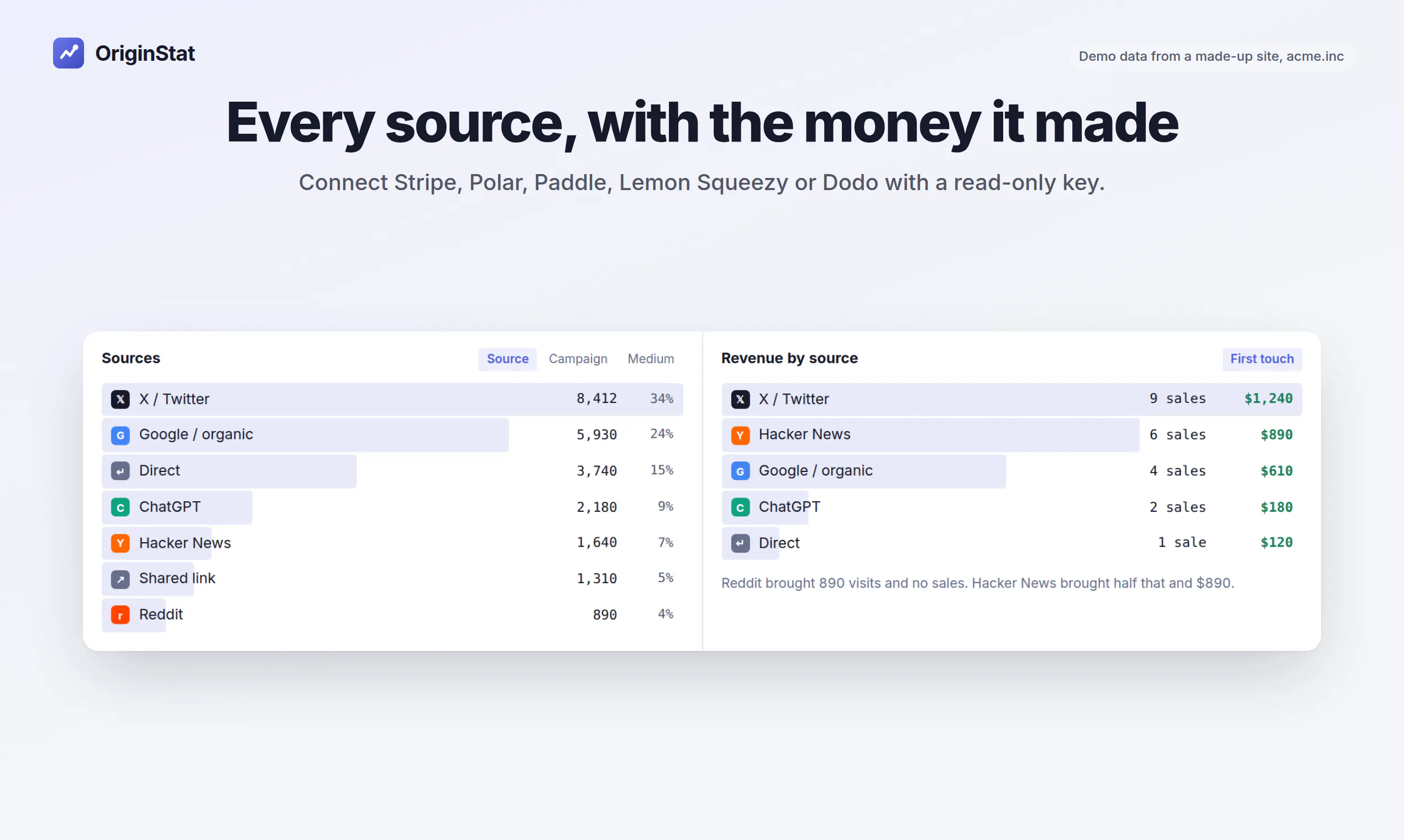Click the "4 sales" count

click(x=1177, y=471)
